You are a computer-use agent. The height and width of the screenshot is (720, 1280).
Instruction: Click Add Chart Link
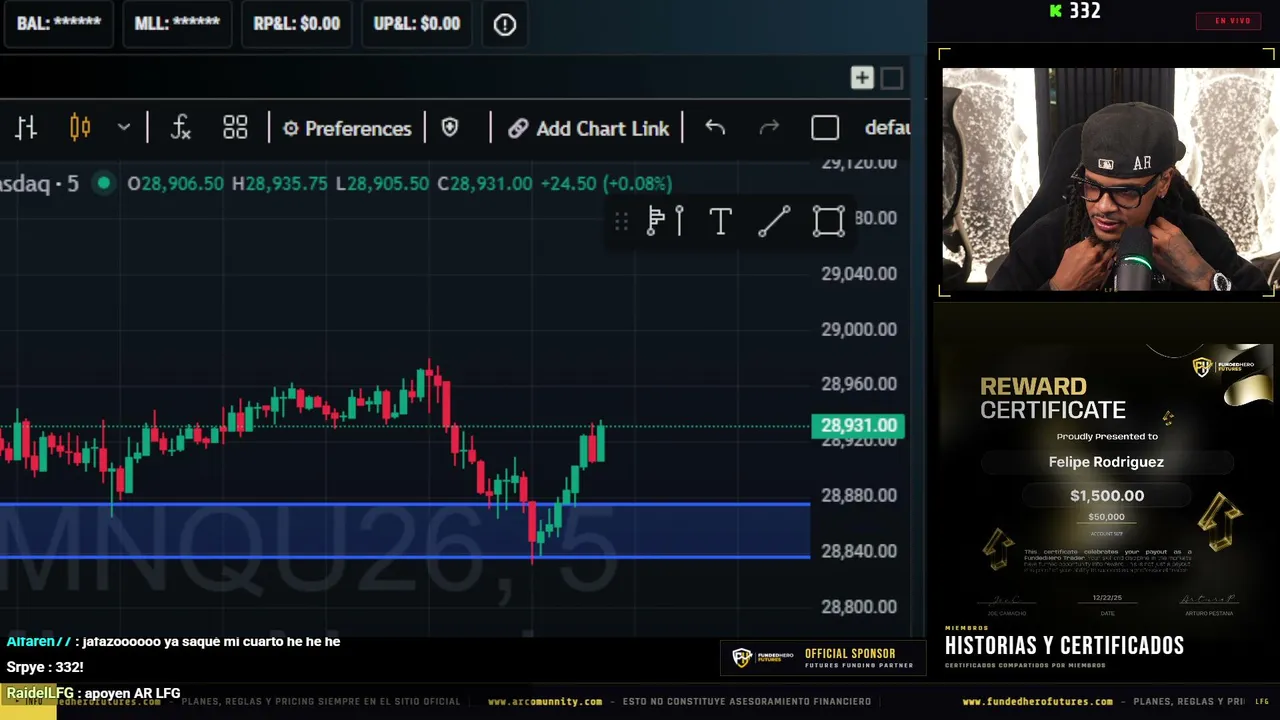[588, 128]
